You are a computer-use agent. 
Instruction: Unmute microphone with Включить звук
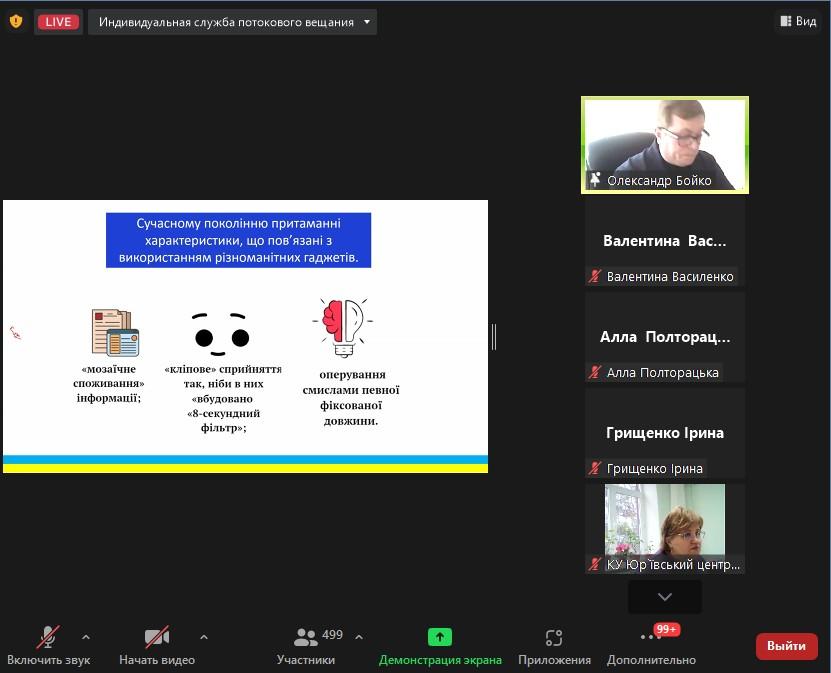[x=48, y=645]
